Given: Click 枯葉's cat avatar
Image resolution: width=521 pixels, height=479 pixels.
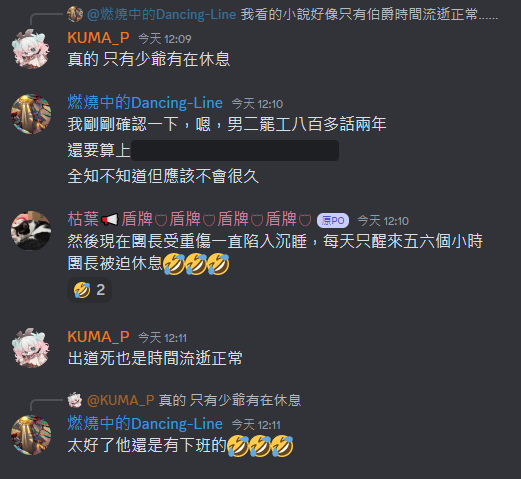Looking at the screenshot, I should click(31, 230).
